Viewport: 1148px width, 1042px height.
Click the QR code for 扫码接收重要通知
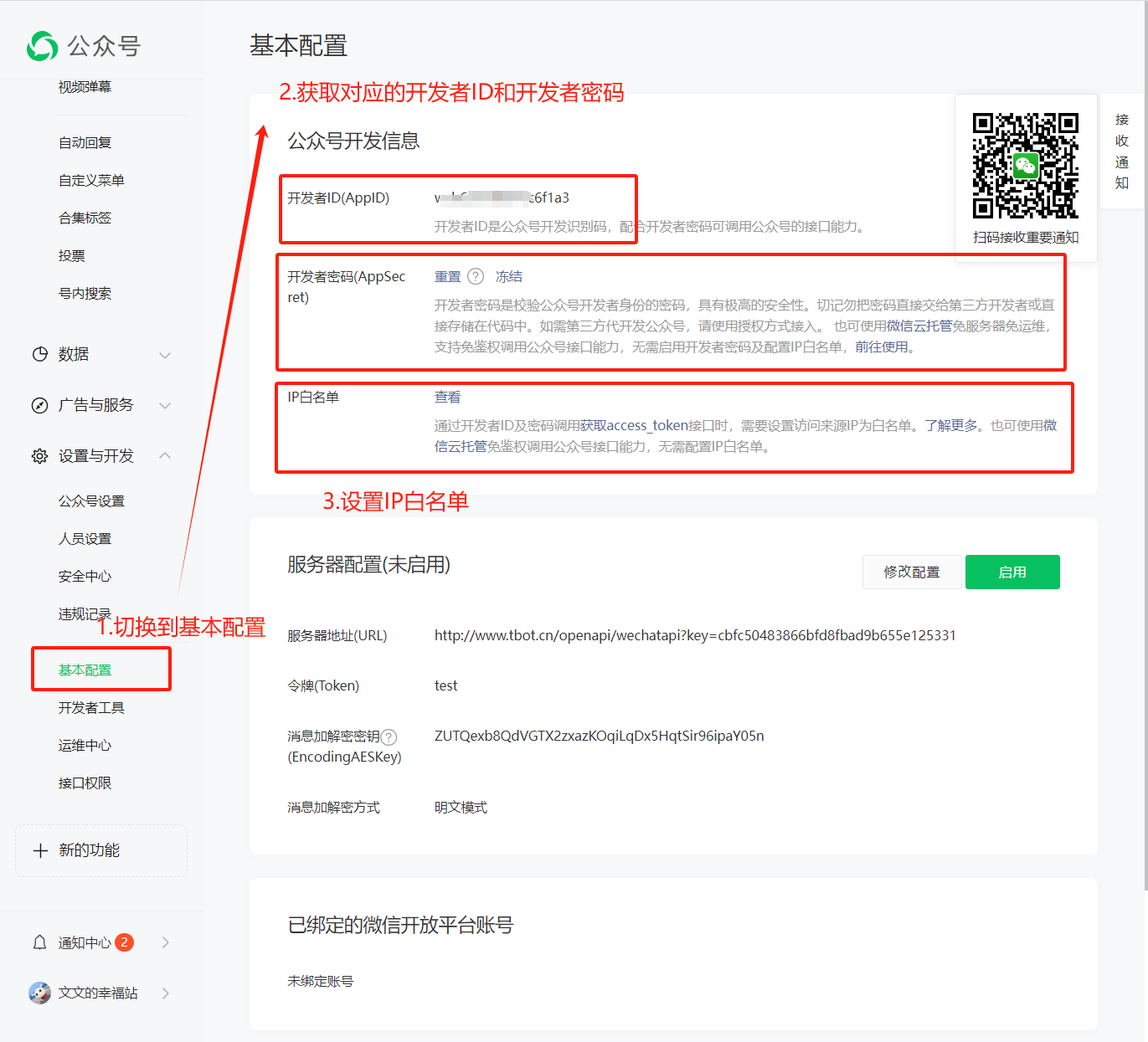tap(1025, 166)
